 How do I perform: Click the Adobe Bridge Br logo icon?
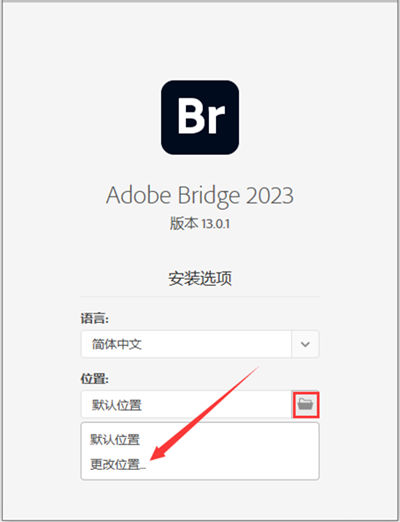tap(200, 117)
